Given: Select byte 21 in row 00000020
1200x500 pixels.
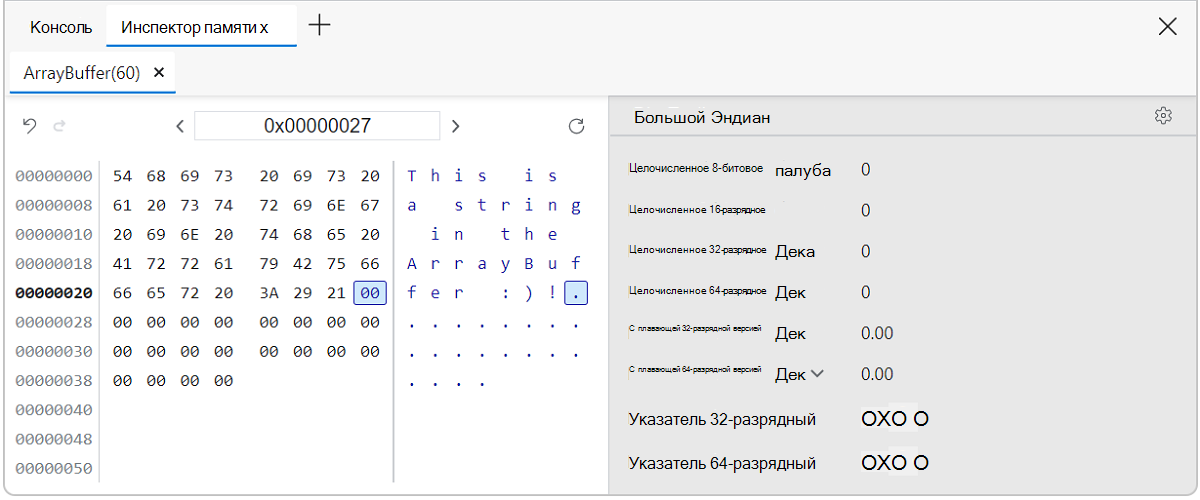Looking at the screenshot, I should pos(337,294).
